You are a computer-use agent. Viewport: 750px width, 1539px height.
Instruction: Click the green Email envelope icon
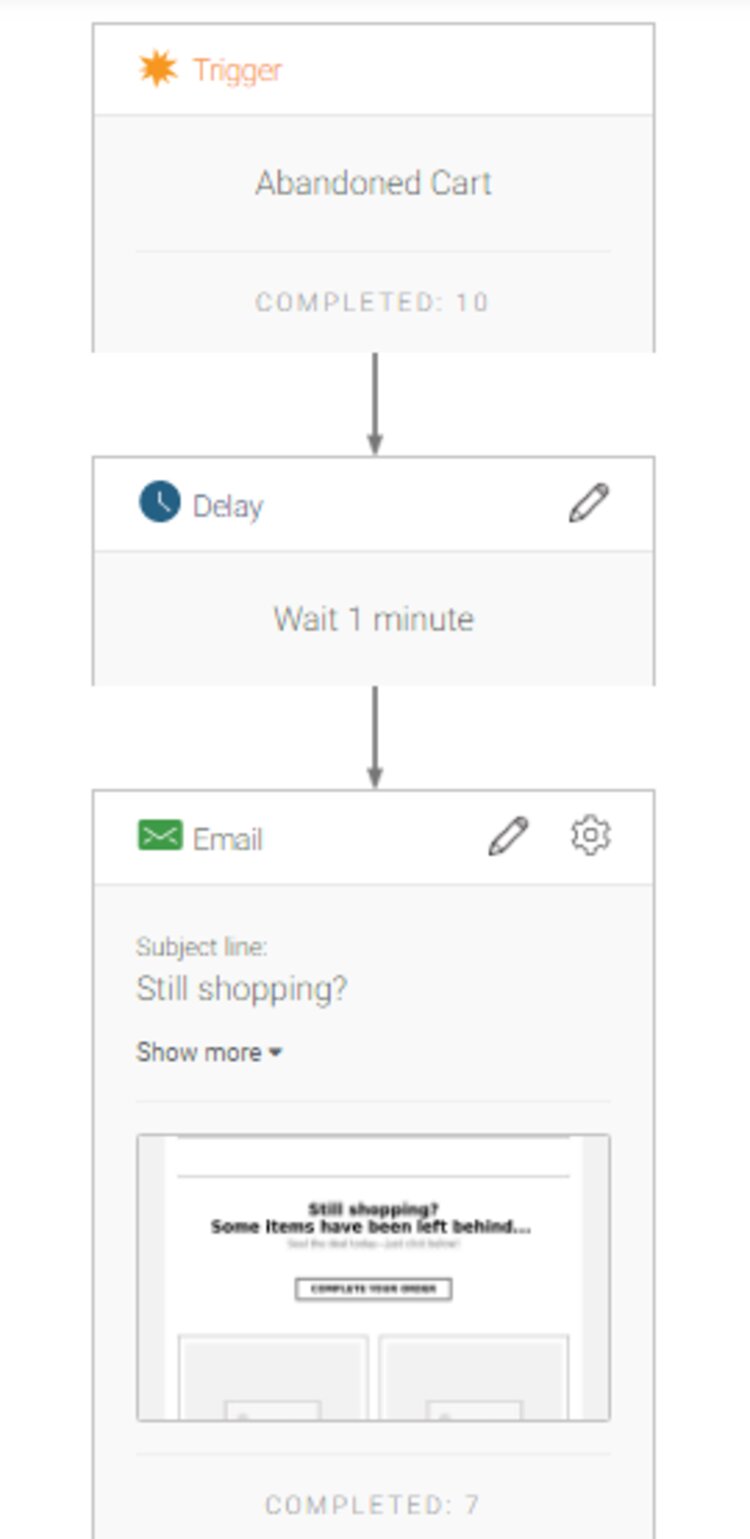click(160, 836)
